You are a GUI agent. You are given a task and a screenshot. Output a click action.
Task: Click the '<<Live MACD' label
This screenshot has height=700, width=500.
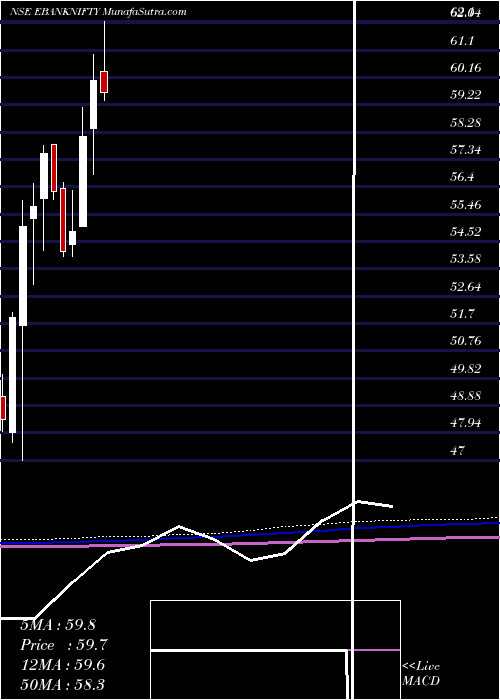[x=421, y=673]
